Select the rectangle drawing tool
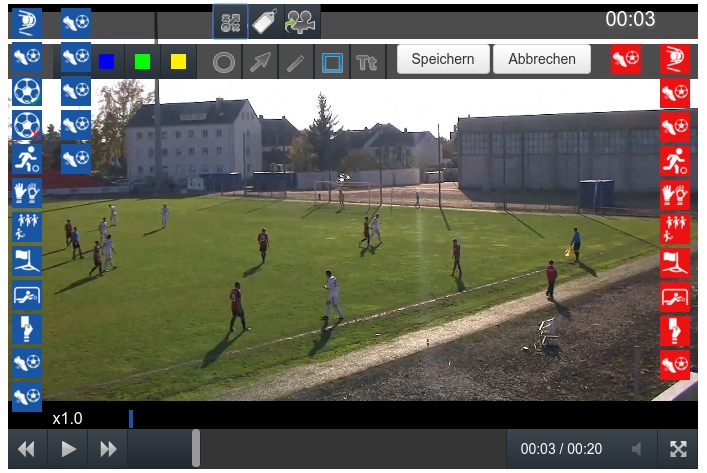 tap(332, 62)
